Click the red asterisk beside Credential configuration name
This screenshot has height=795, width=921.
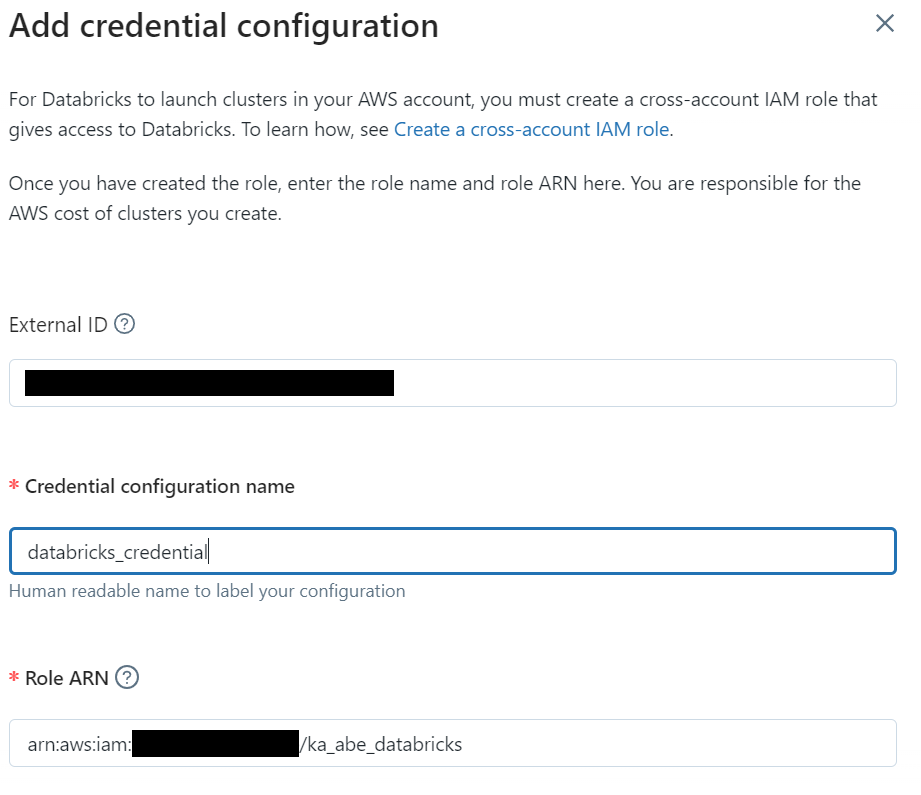(14, 485)
